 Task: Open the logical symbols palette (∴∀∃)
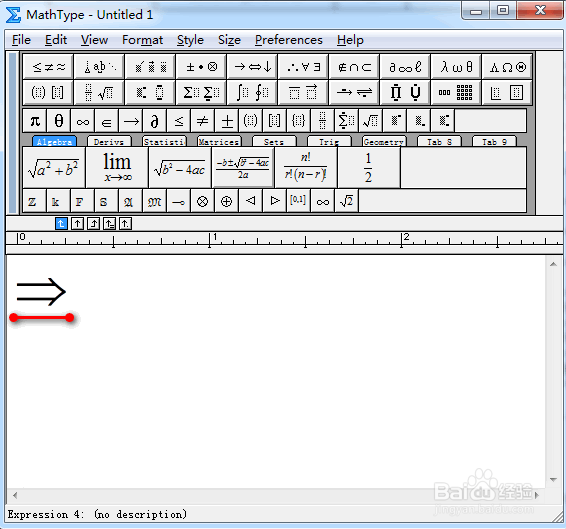click(303, 67)
